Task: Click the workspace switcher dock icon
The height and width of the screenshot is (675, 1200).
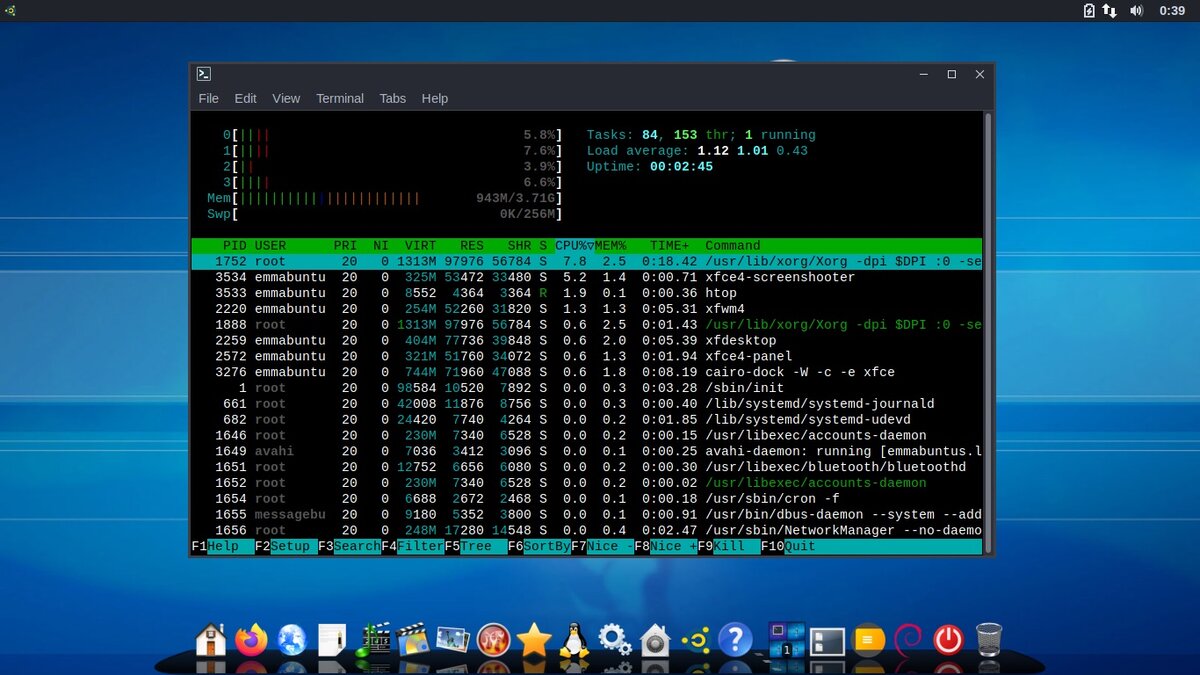Action: click(786, 639)
